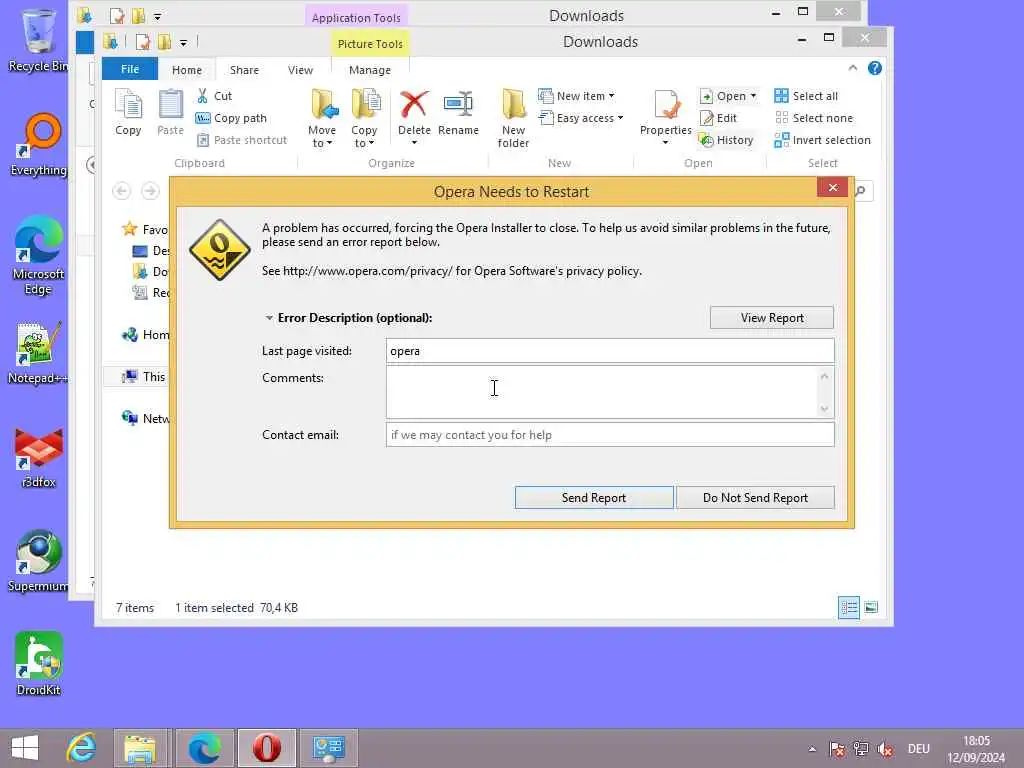Open the Explorer help question mark
Viewport: 1024px width, 768px height.
[x=875, y=68]
